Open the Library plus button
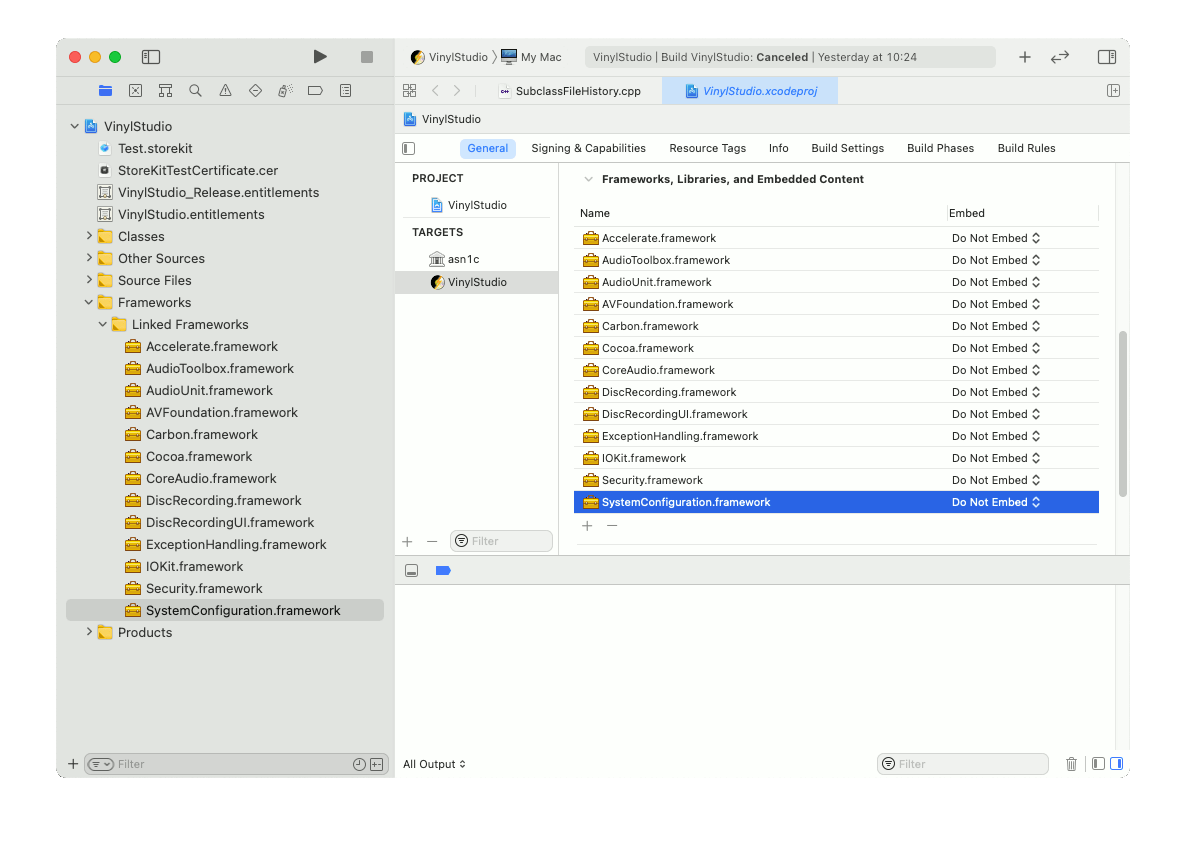 coord(1025,57)
